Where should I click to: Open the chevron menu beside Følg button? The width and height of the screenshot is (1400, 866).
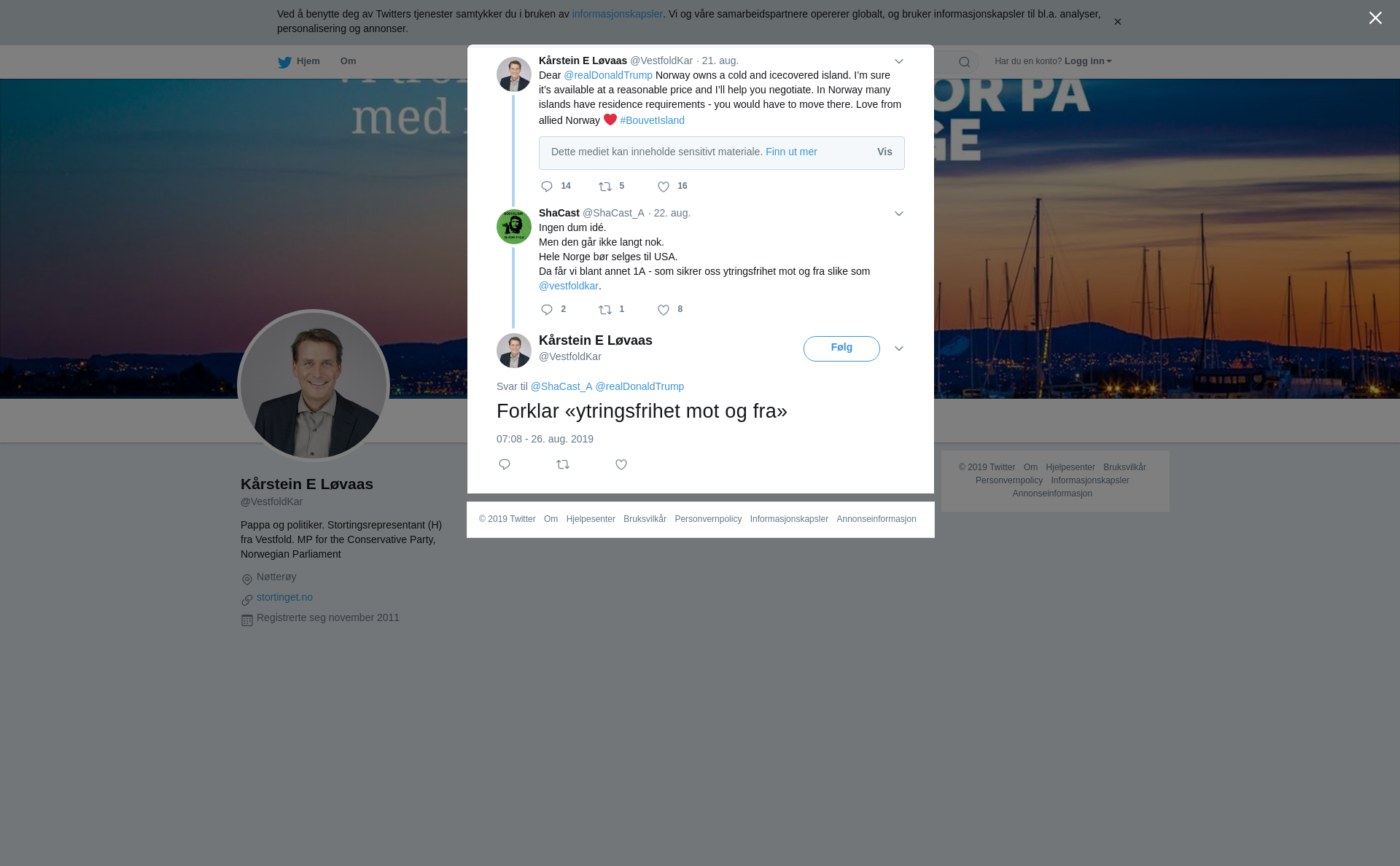point(899,348)
